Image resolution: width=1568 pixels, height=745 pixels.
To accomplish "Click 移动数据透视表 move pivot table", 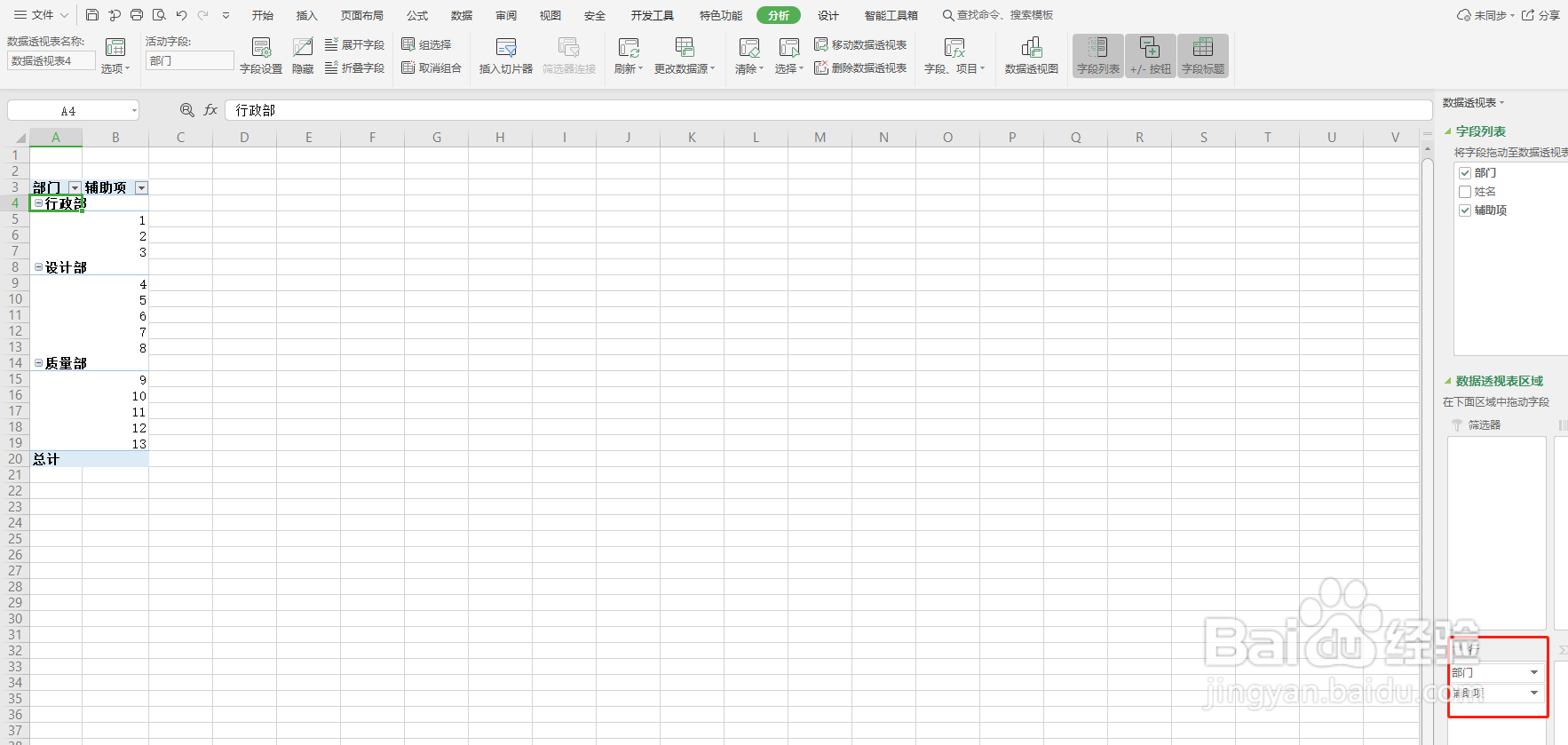I will click(x=860, y=44).
